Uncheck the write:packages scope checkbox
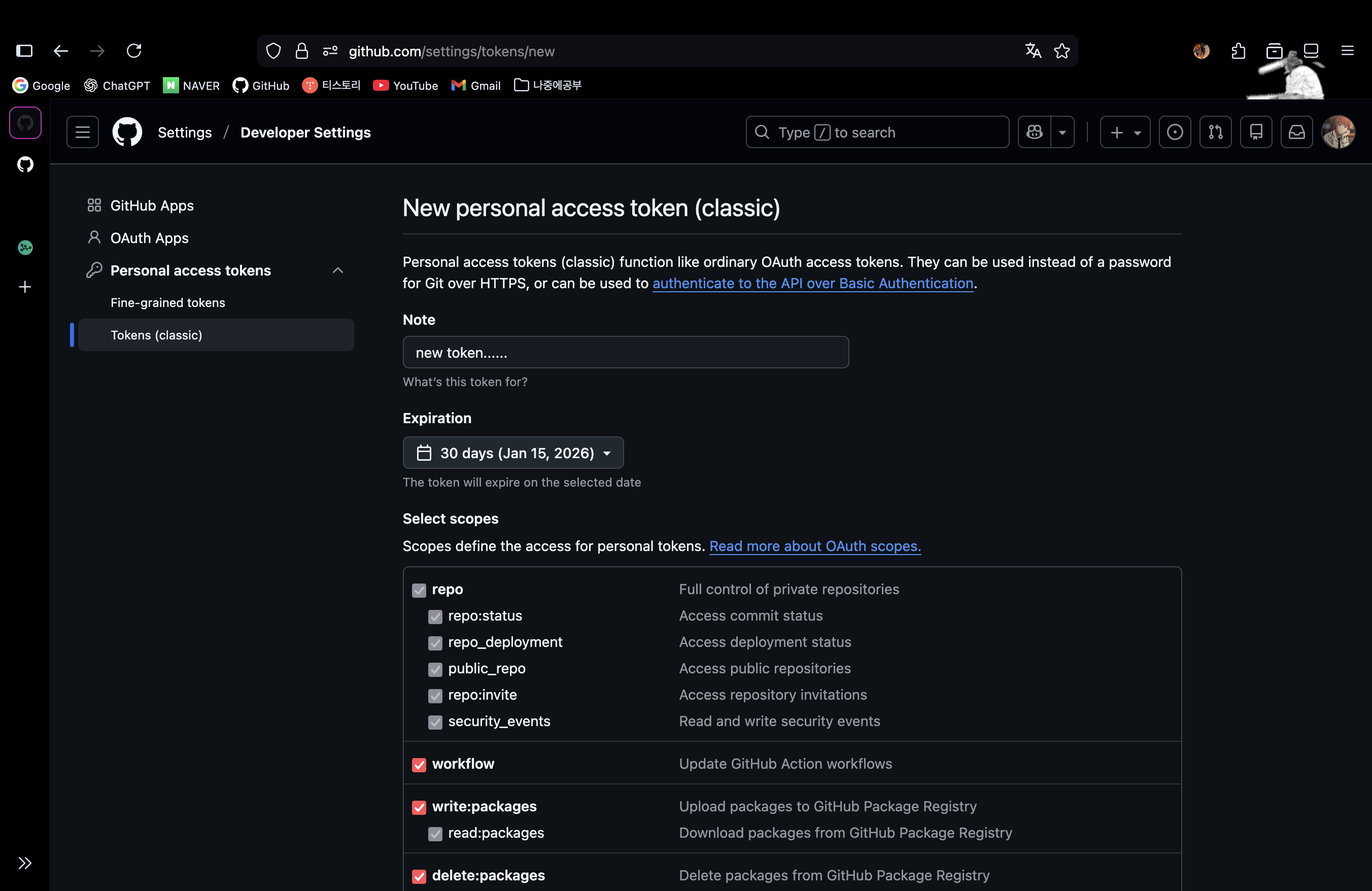 [419, 807]
